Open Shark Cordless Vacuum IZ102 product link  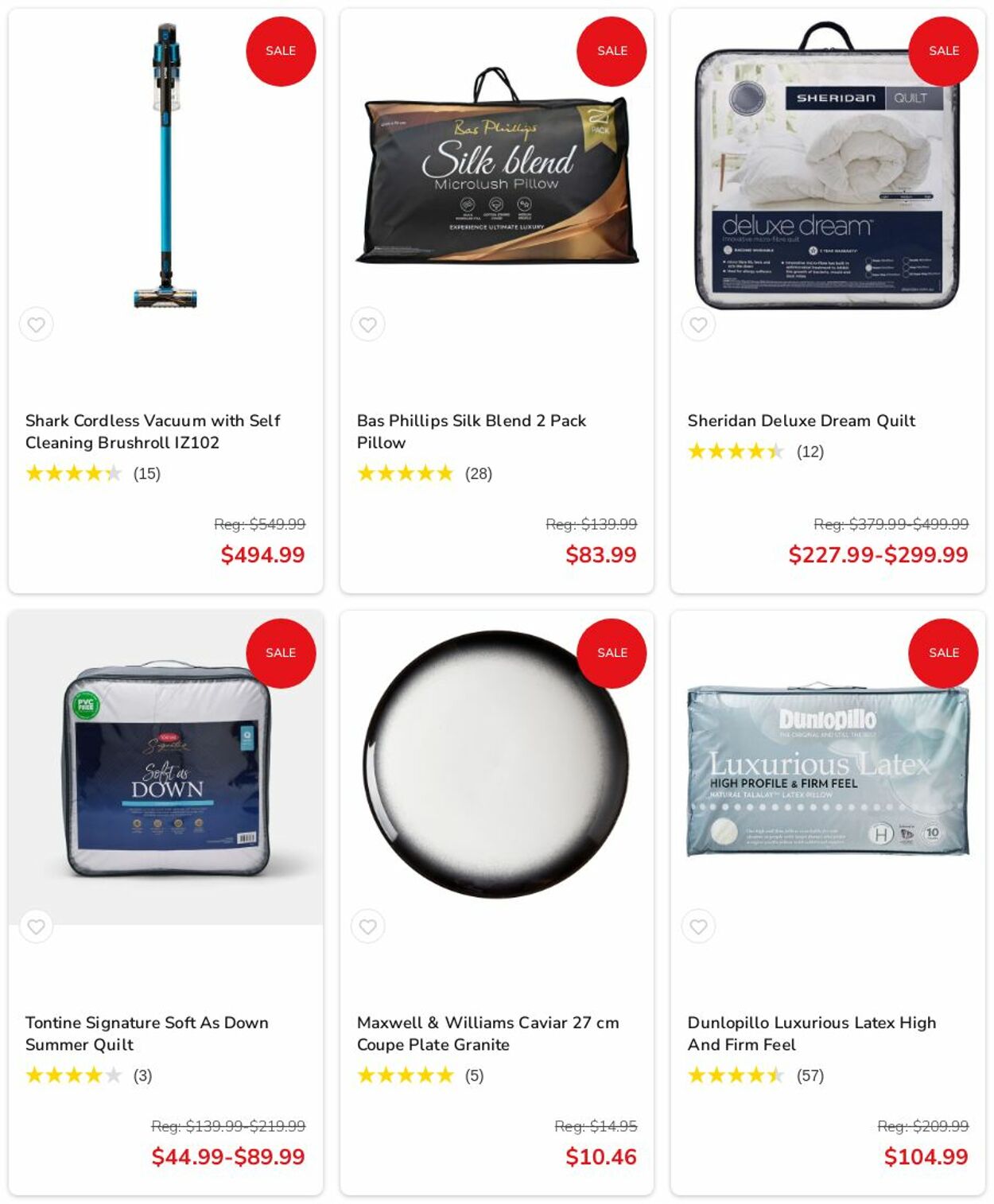[153, 431]
